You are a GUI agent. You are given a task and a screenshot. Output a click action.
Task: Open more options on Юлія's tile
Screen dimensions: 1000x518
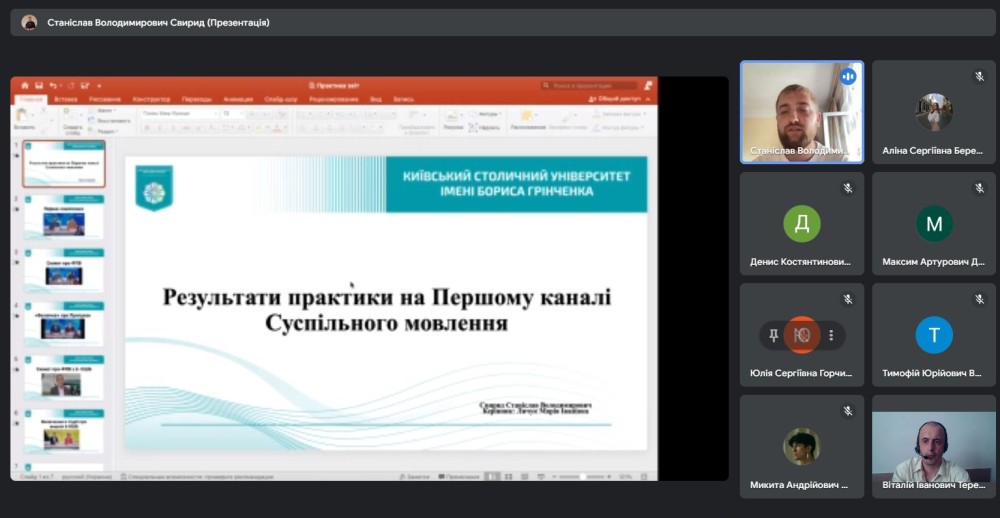[x=830, y=336]
